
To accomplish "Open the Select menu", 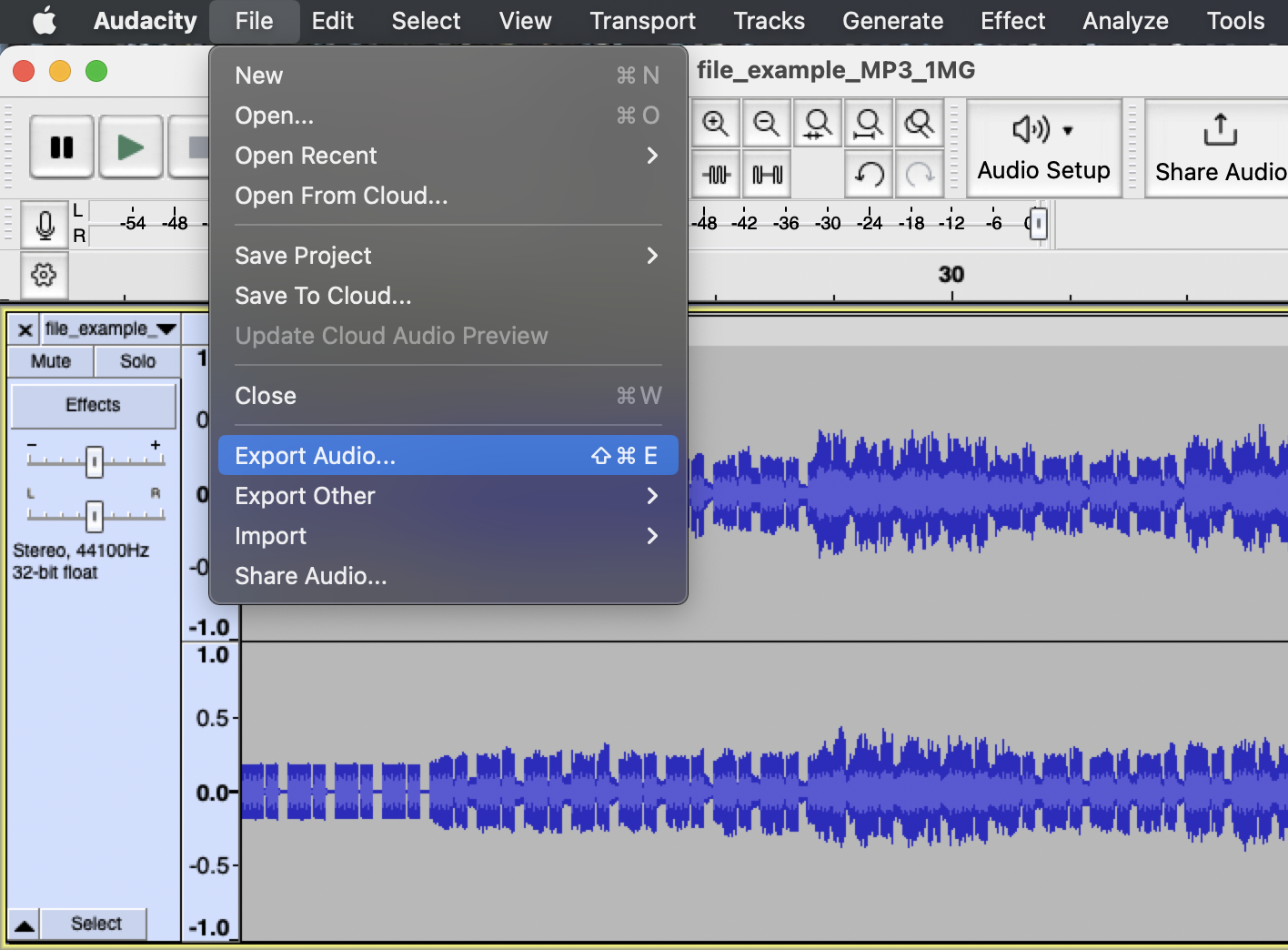I will click(x=426, y=21).
